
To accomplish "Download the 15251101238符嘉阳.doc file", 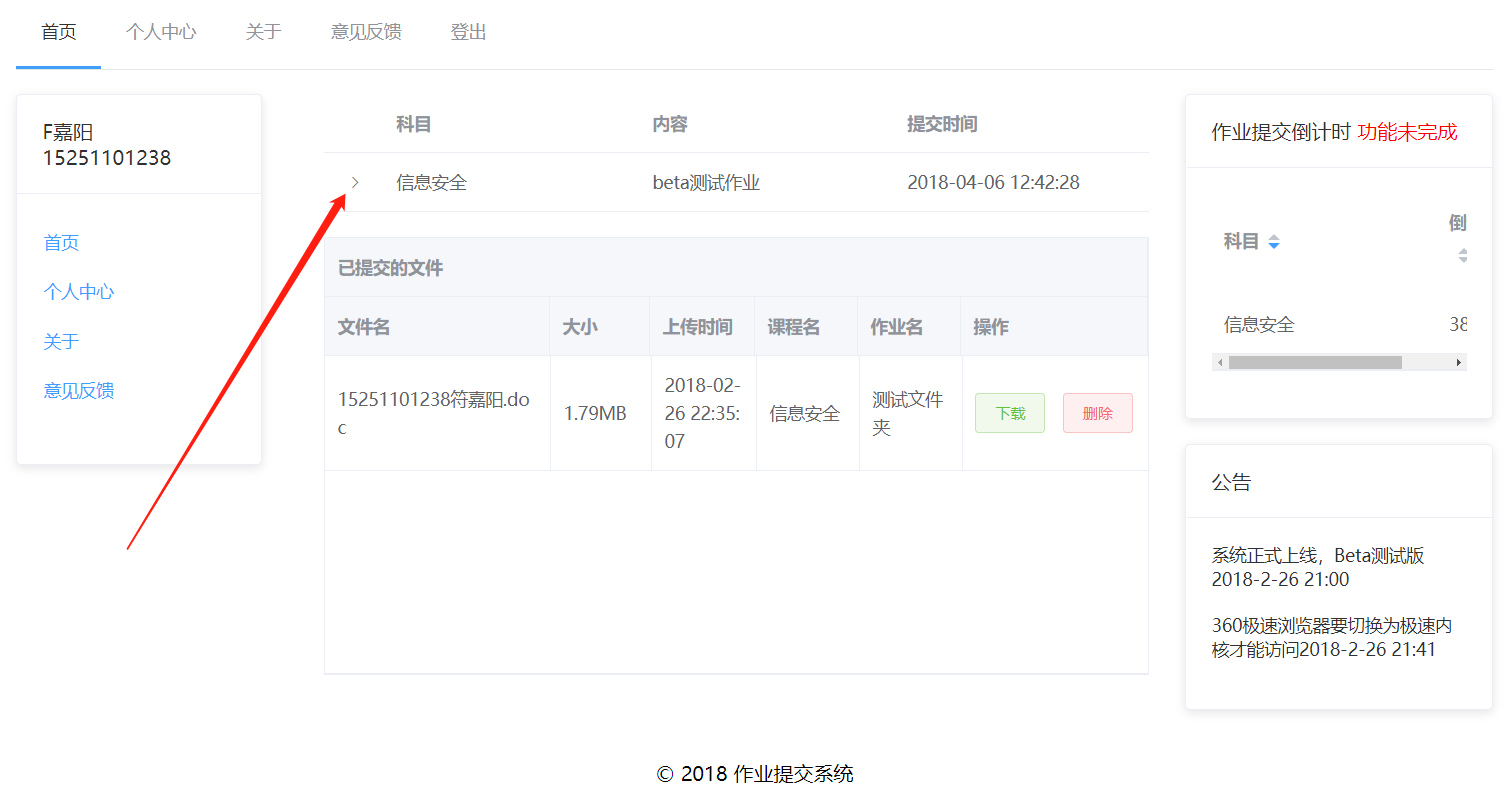I will [x=1009, y=413].
